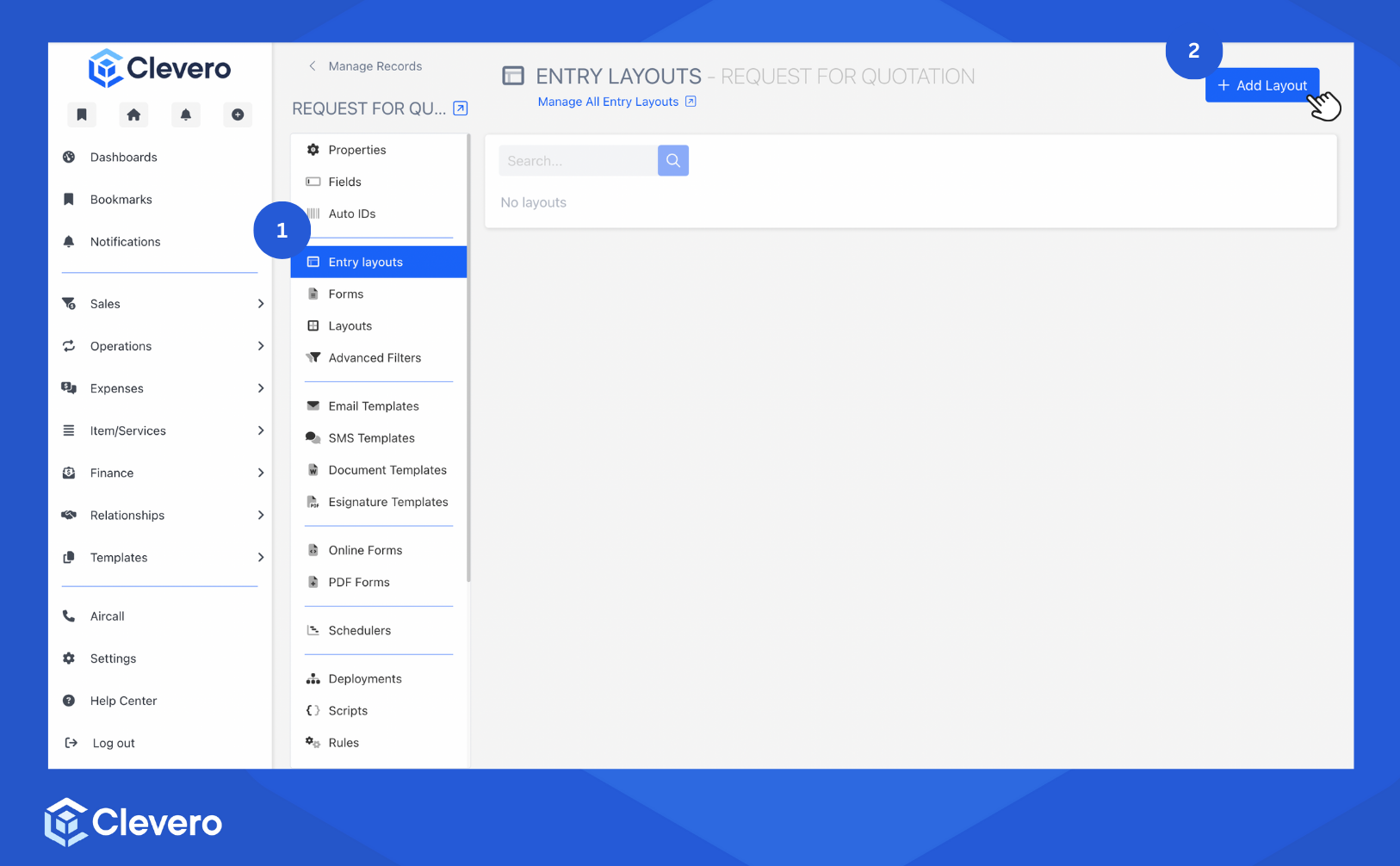
Task: Open Schedulers
Action: pyautogui.click(x=379, y=629)
